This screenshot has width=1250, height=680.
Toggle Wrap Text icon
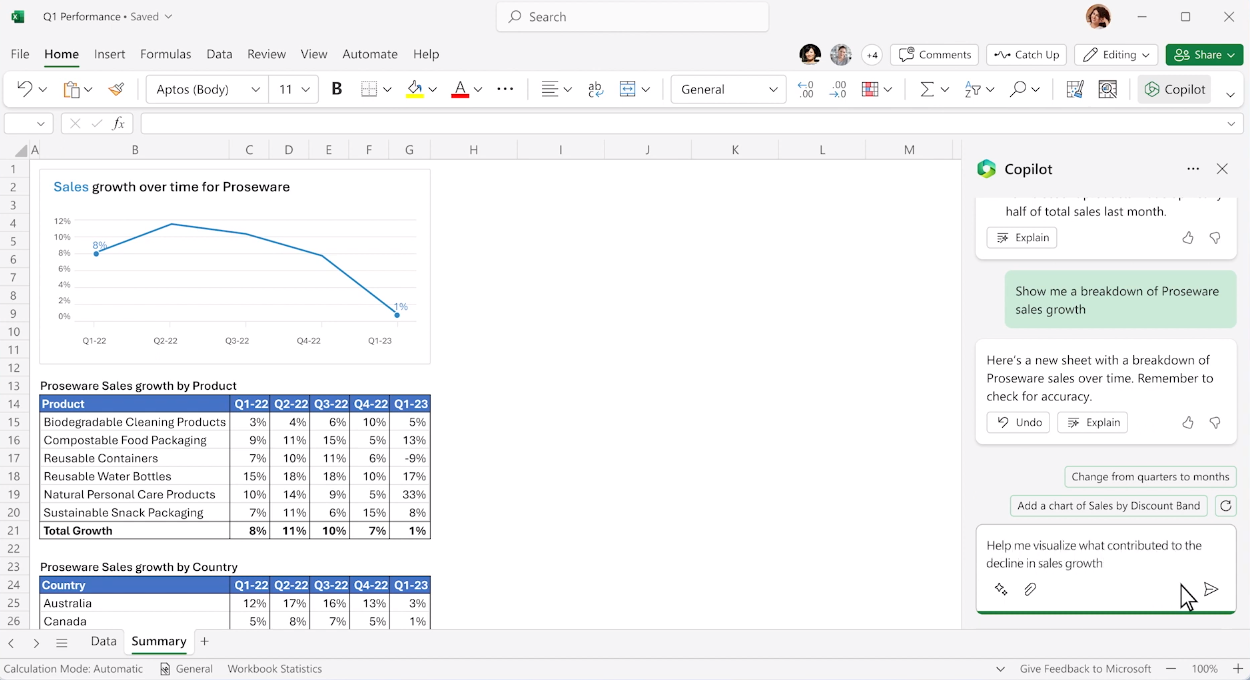coord(596,89)
